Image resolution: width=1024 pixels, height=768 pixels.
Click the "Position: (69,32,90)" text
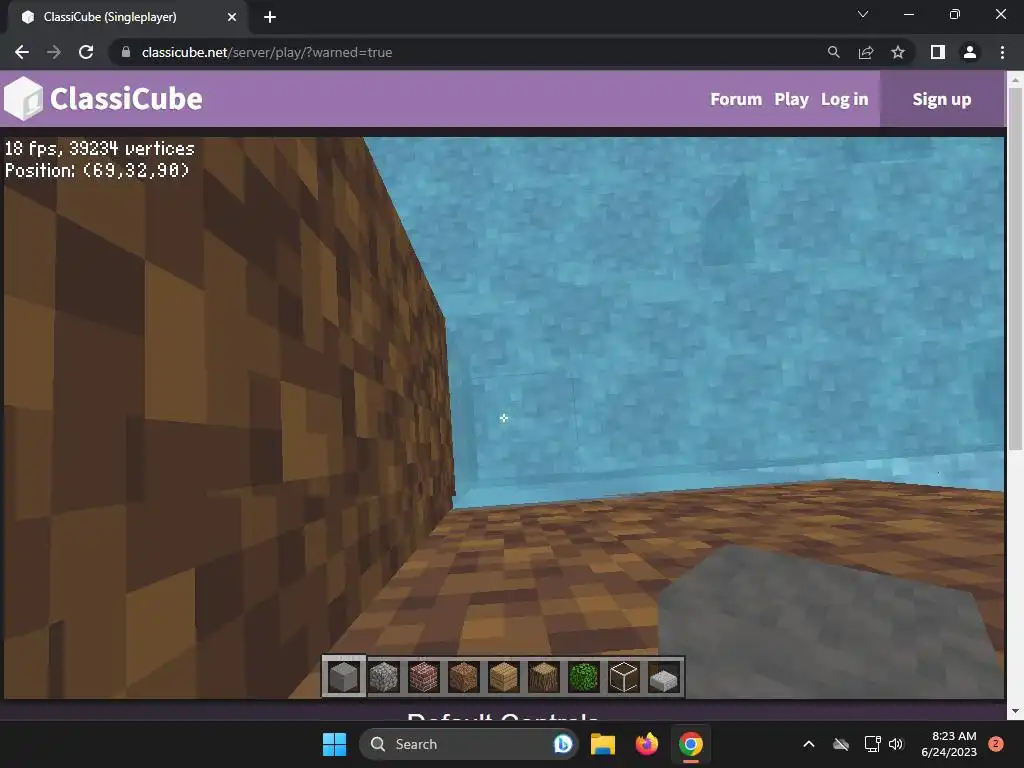click(x=97, y=170)
